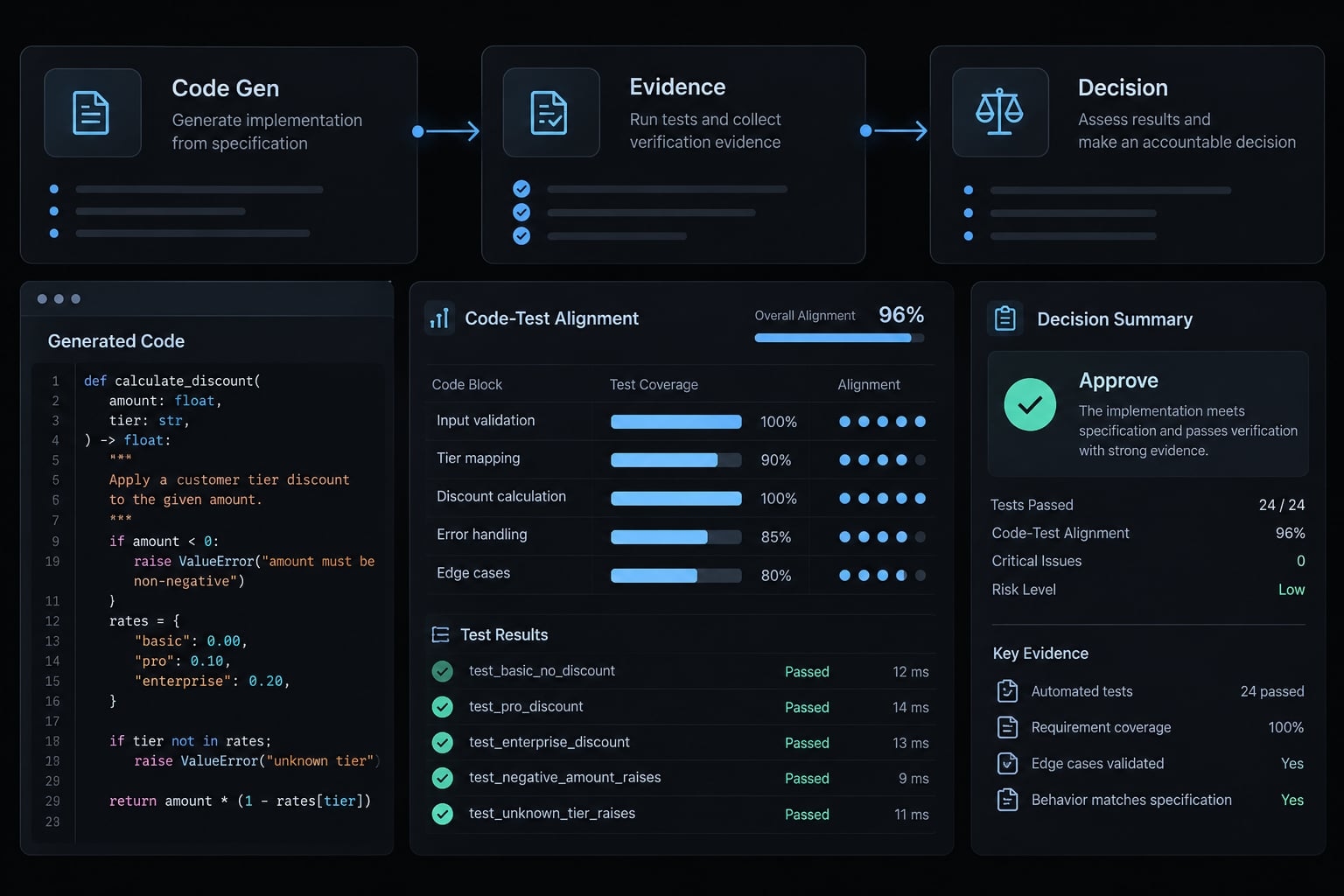The width and height of the screenshot is (1344, 896).
Task: Click the first checked item in Evidence card
Action: click(521, 189)
